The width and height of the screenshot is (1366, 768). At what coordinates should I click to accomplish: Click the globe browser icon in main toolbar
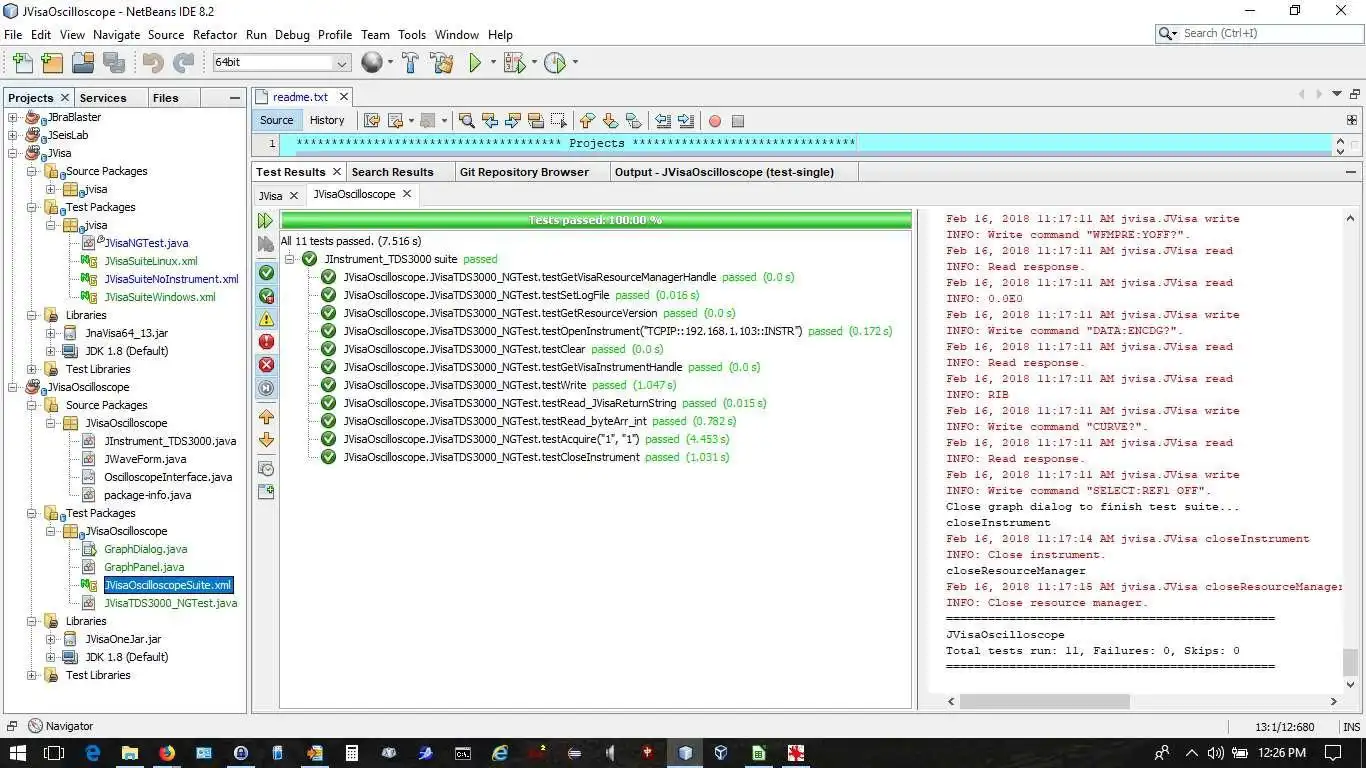point(371,63)
